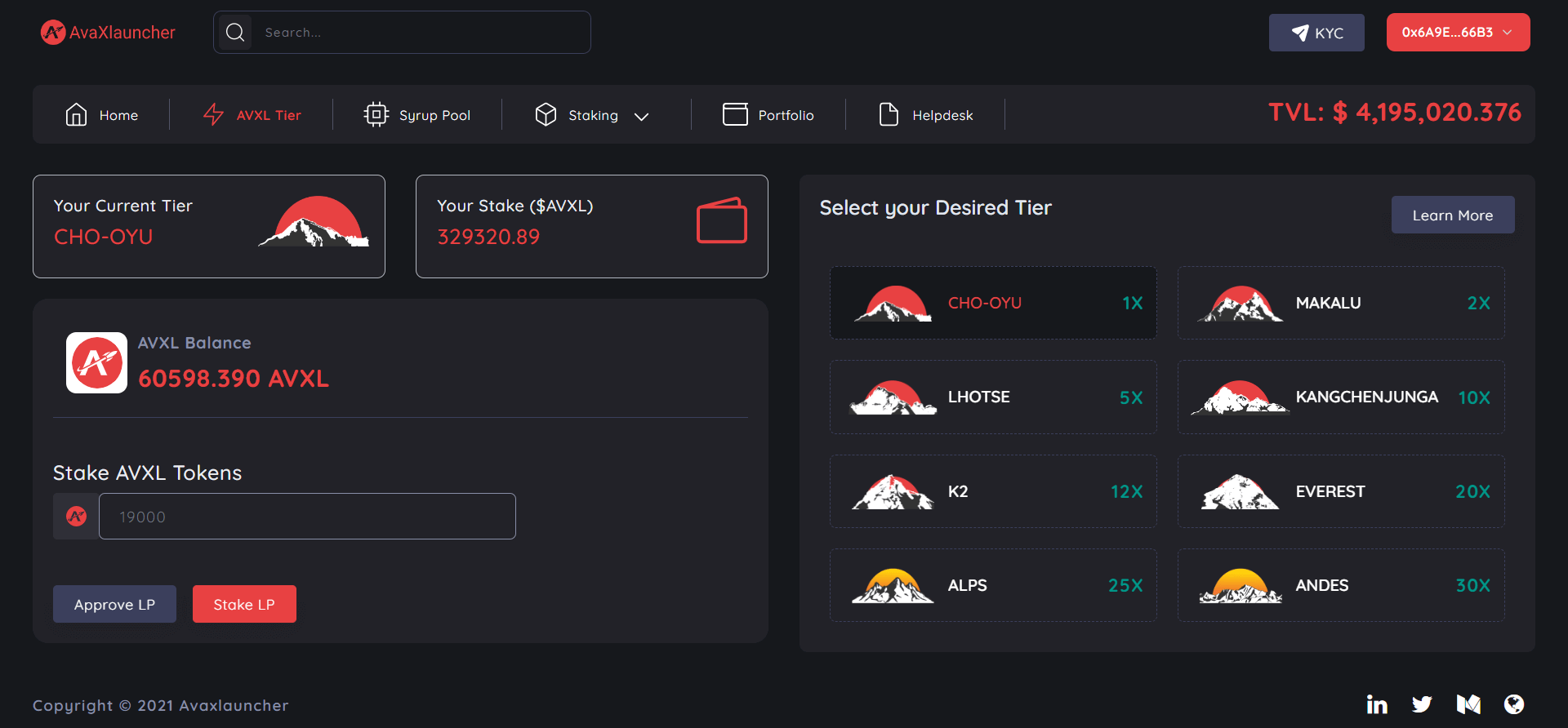Screen dimensions: 1568x728
Task: Choose the K2 12X tier
Action: 993,491
